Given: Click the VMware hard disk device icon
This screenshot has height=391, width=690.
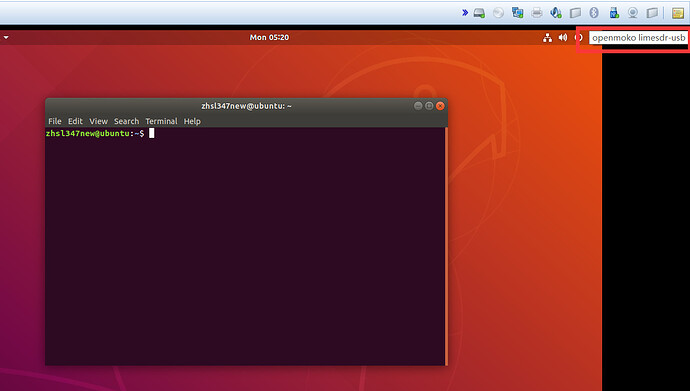Looking at the screenshot, I should (x=479, y=13).
